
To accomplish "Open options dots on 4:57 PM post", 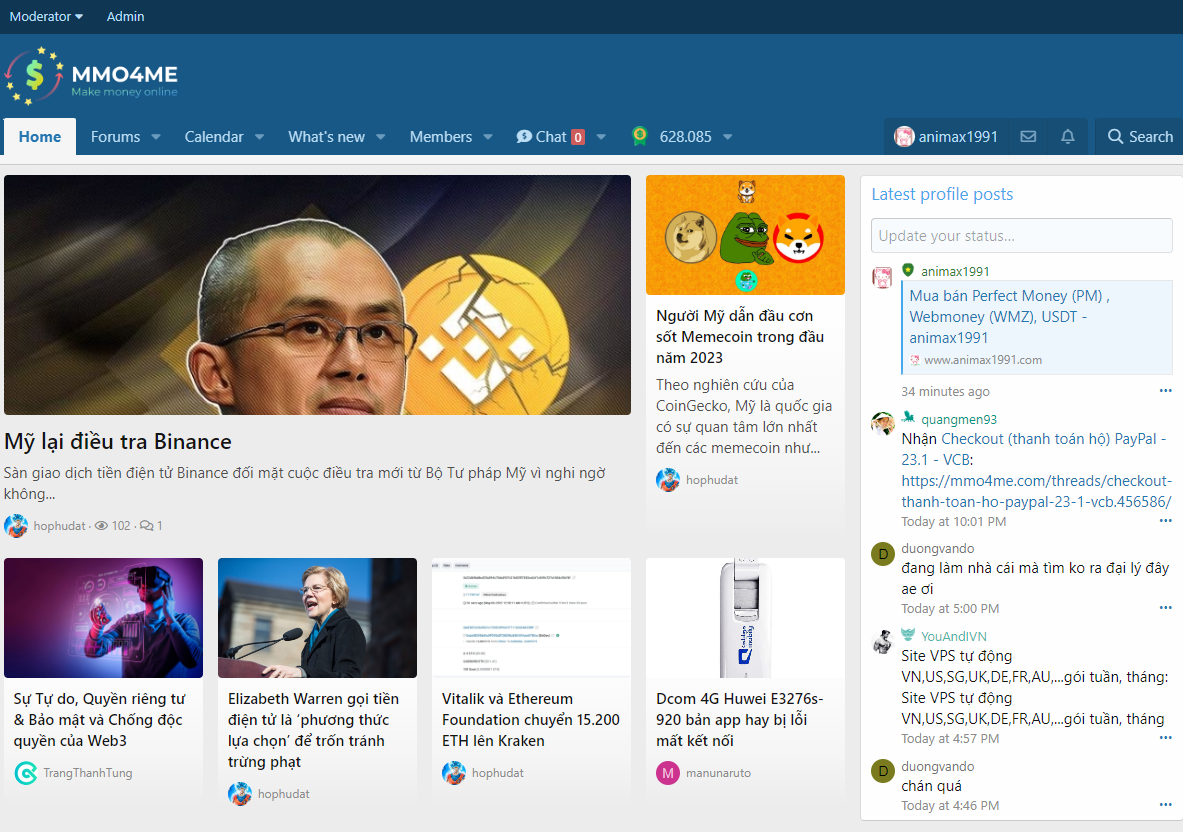I will (x=1166, y=738).
